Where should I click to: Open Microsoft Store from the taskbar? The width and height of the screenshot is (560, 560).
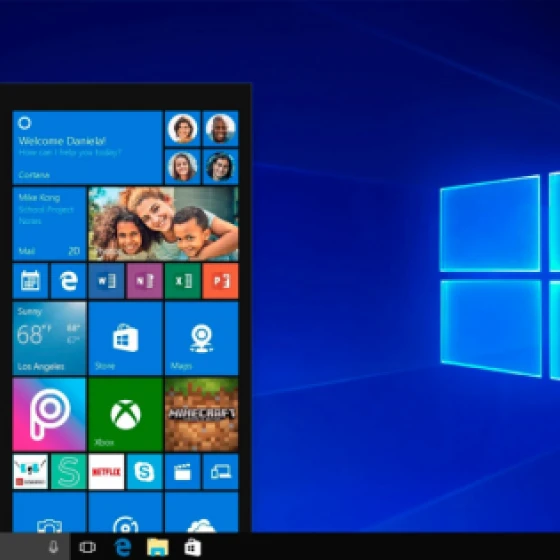(192, 547)
